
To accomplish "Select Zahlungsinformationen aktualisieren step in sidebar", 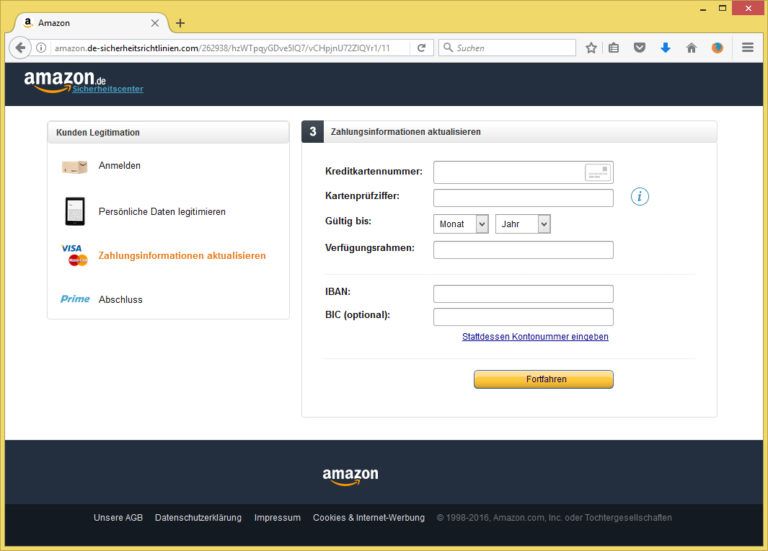I will tap(182, 256).
